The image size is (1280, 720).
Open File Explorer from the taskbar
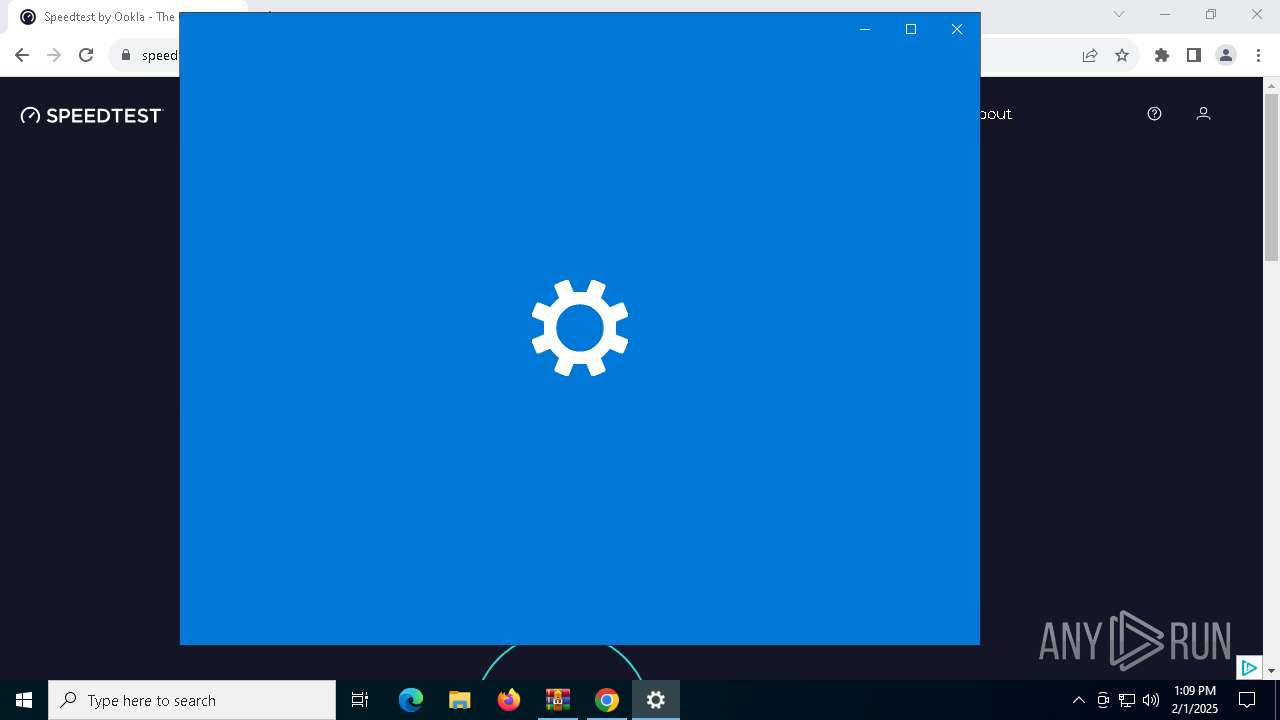point(460,700)
